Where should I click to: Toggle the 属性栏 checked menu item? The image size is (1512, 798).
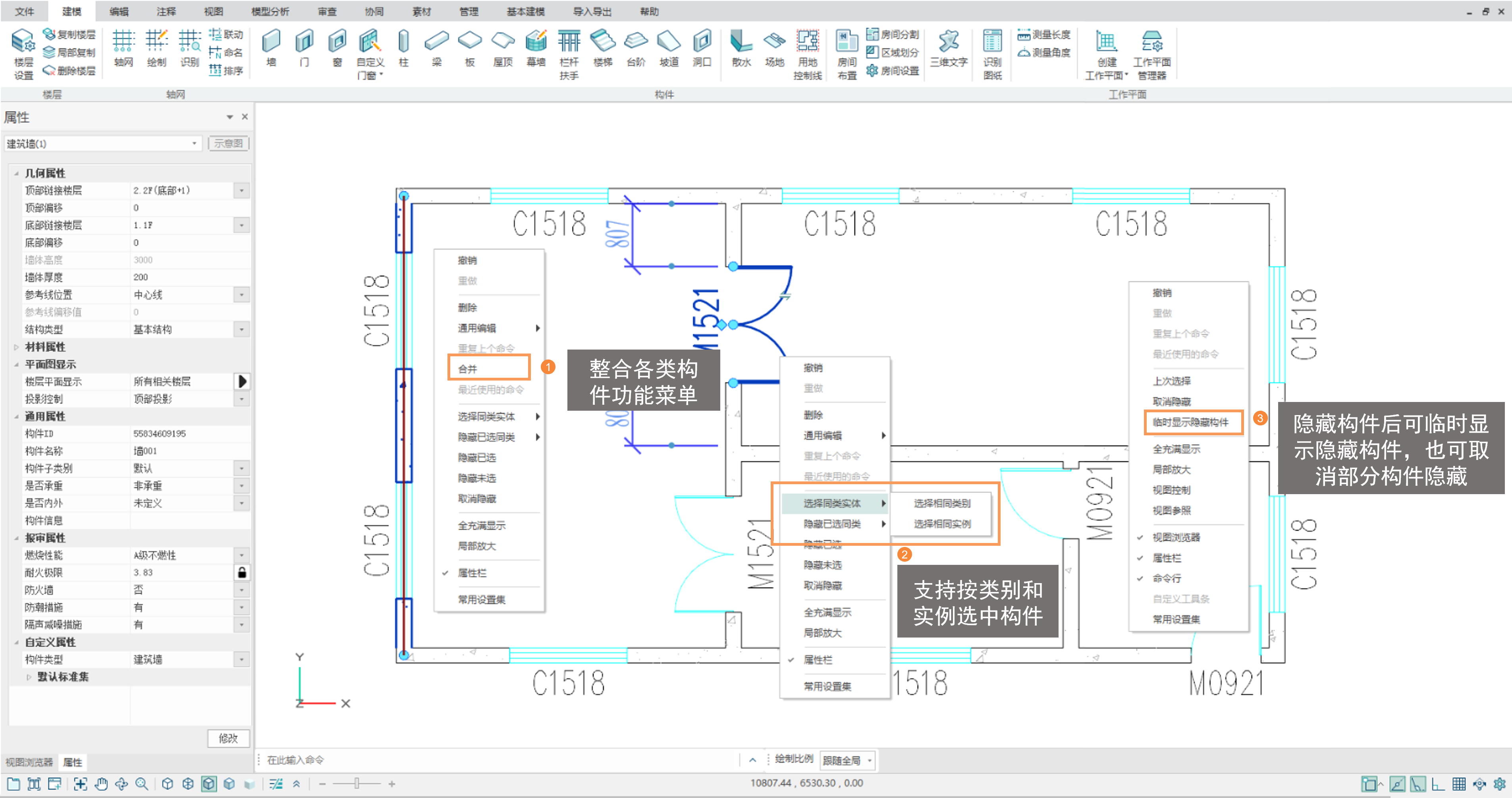pos(472,573)
